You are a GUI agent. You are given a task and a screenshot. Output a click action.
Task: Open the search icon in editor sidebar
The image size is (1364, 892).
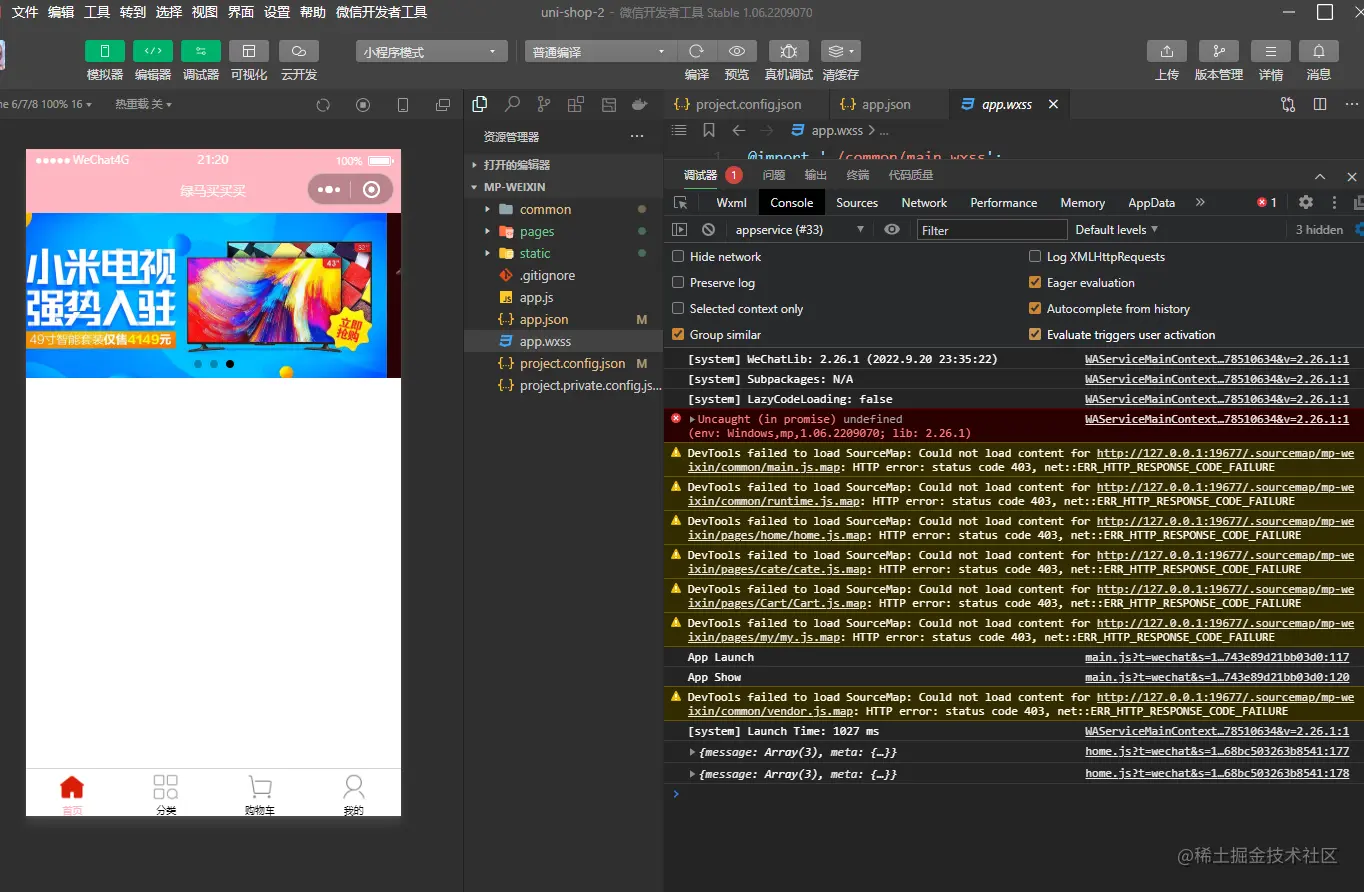(x=512, y=104)
